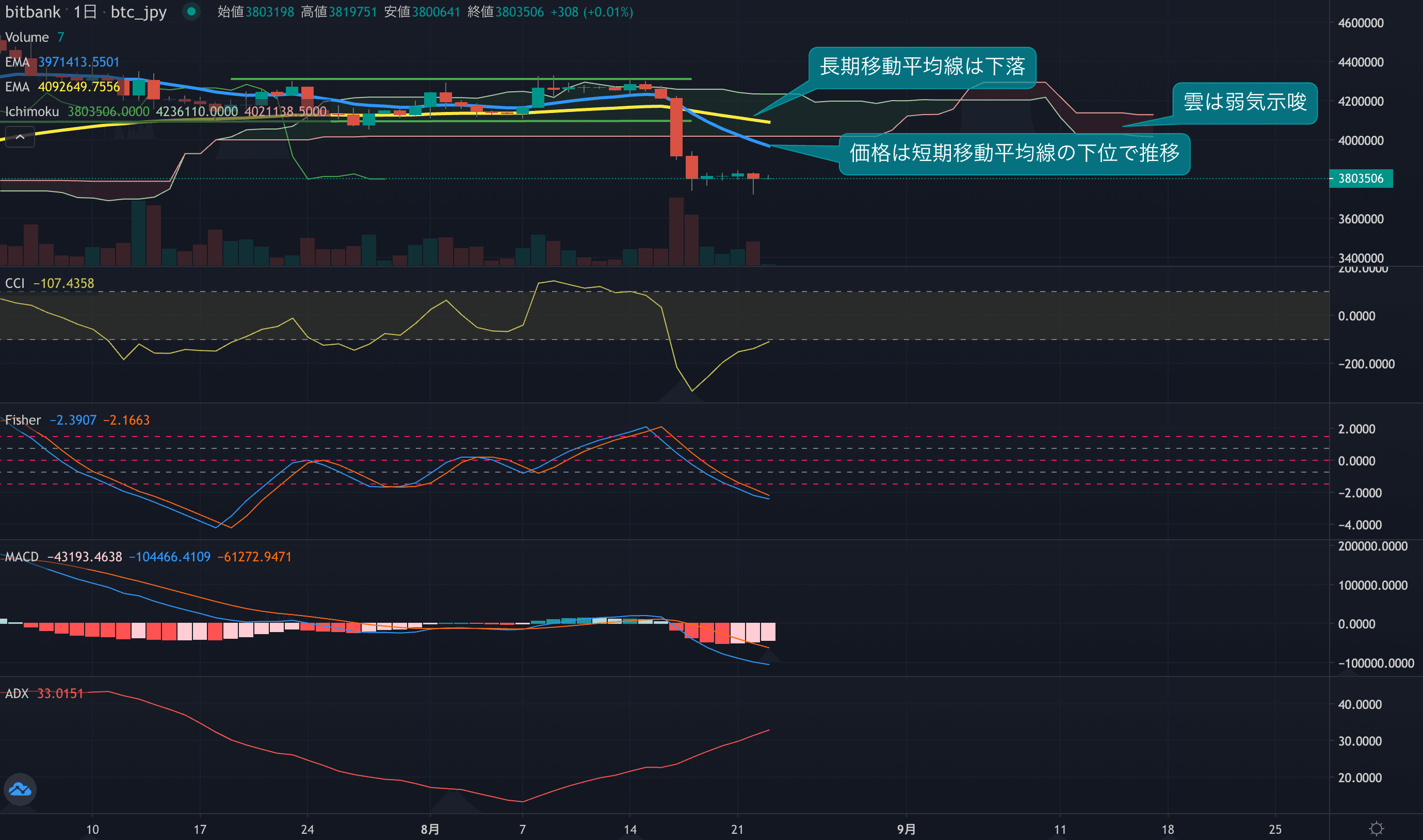
Task: Open the bitbank btc_jpy symbol title
Action: point(85,12)
